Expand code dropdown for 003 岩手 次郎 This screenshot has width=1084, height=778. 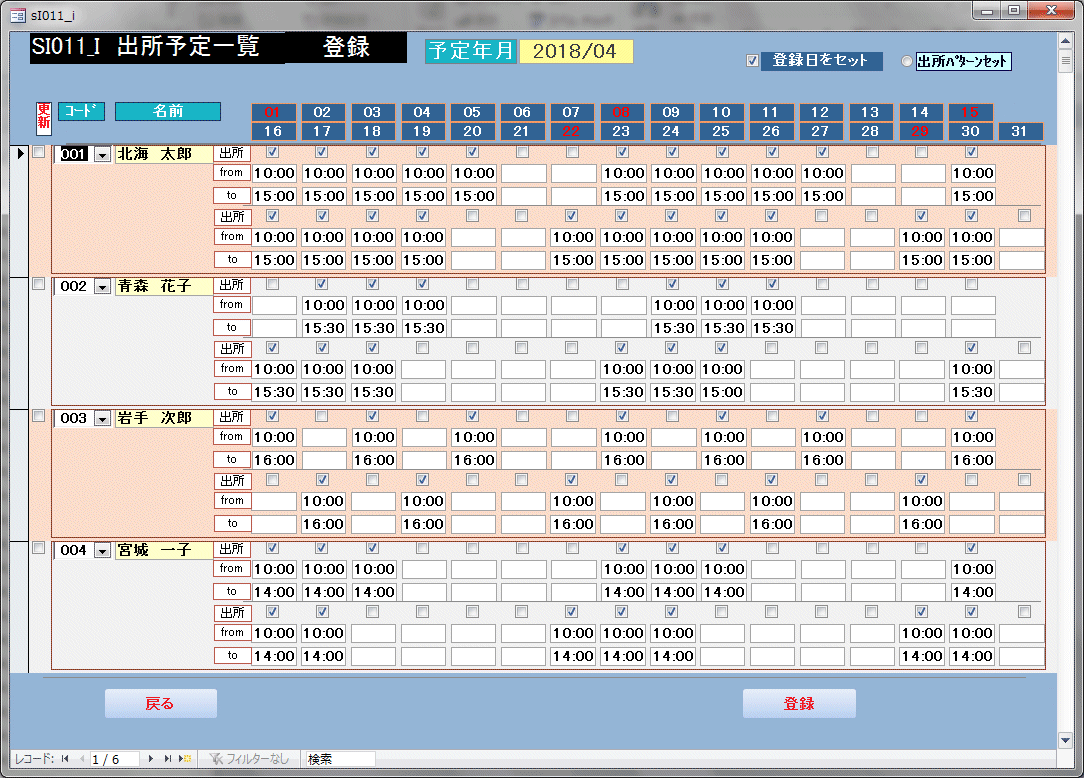[102, 419]
